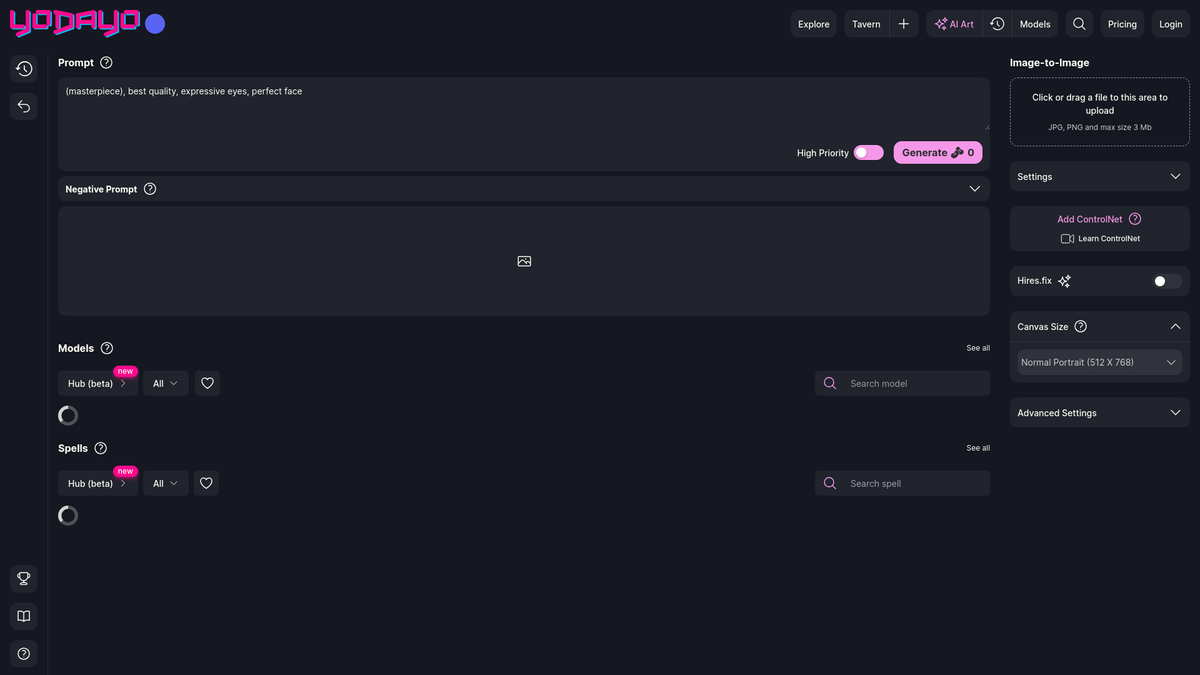Enable the High Priority toggle
The width and height of the screenshot is (1200, 675).
pyautogui.click(x=868, y=152)
